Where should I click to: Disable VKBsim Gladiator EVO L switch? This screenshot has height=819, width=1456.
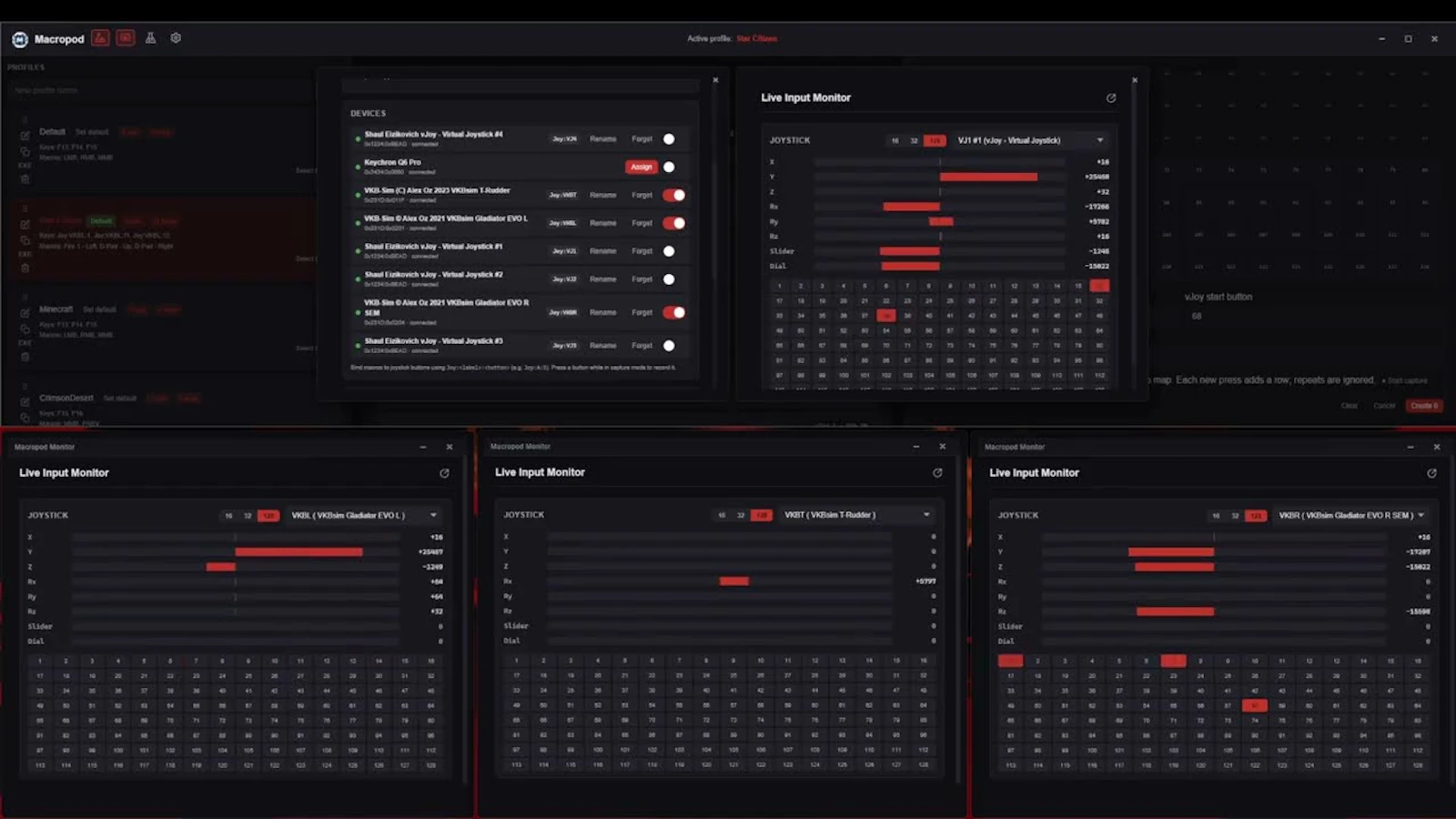673,223
